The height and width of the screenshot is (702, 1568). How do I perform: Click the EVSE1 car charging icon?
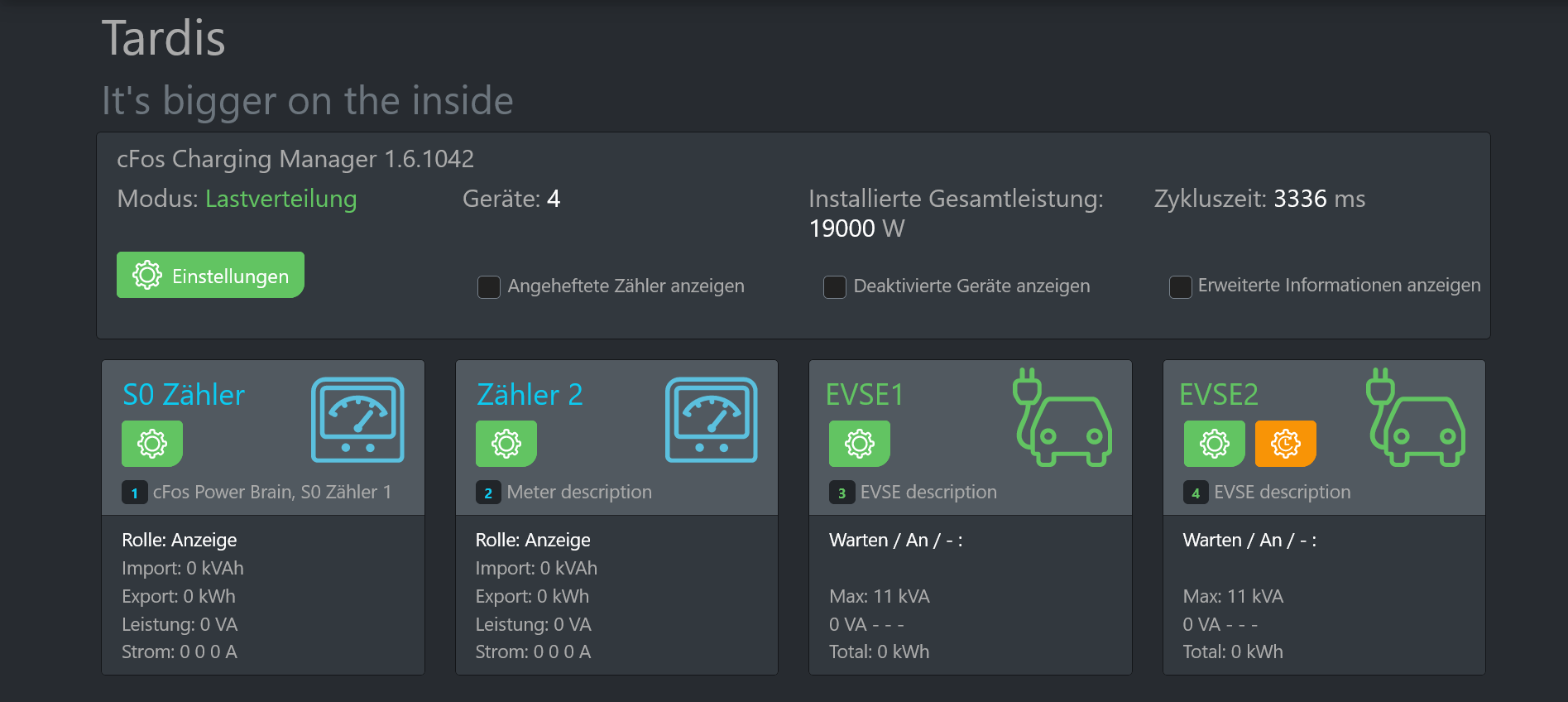click(1062, 417)
